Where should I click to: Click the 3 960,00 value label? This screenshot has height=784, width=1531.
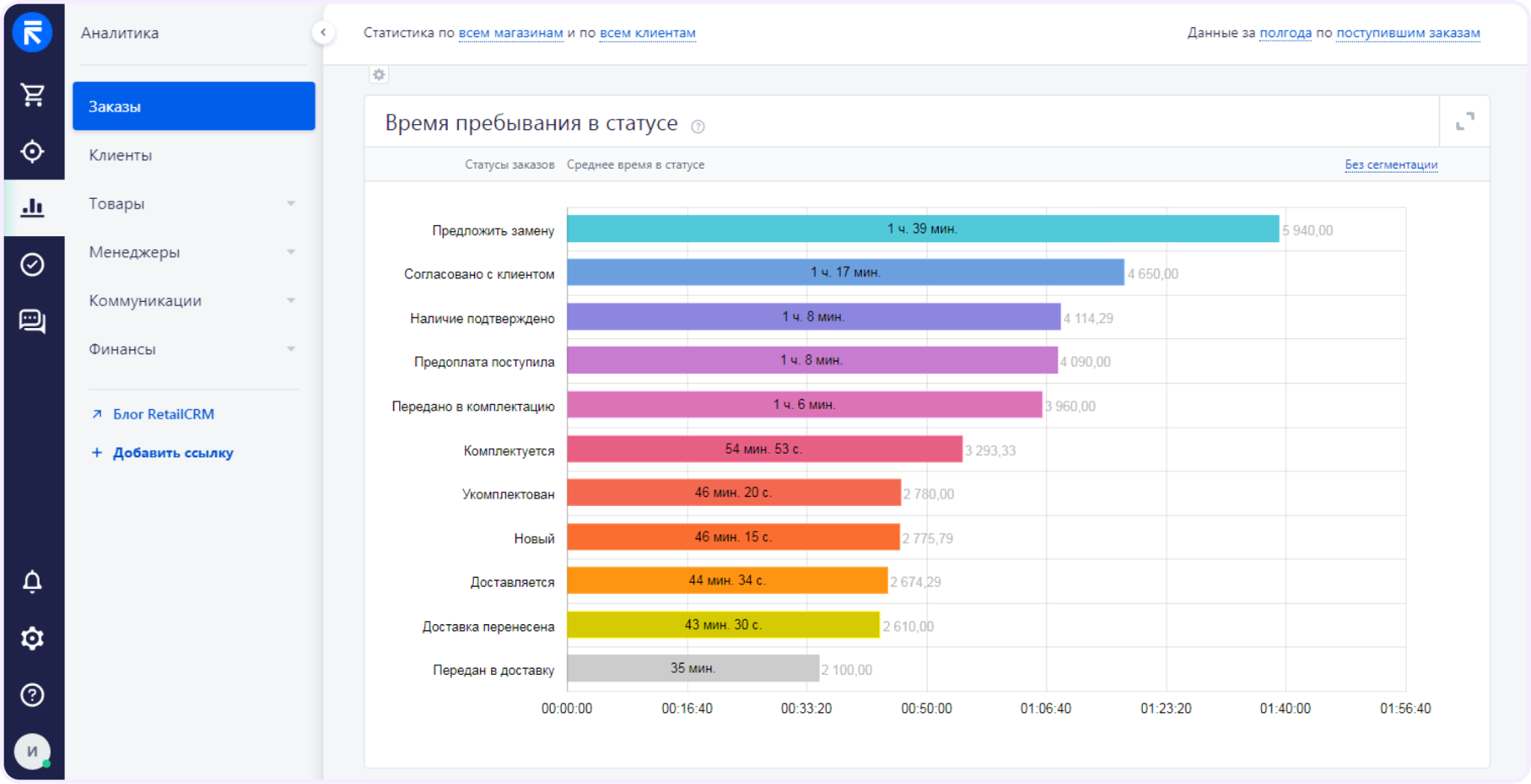(x=1071, y=406)
